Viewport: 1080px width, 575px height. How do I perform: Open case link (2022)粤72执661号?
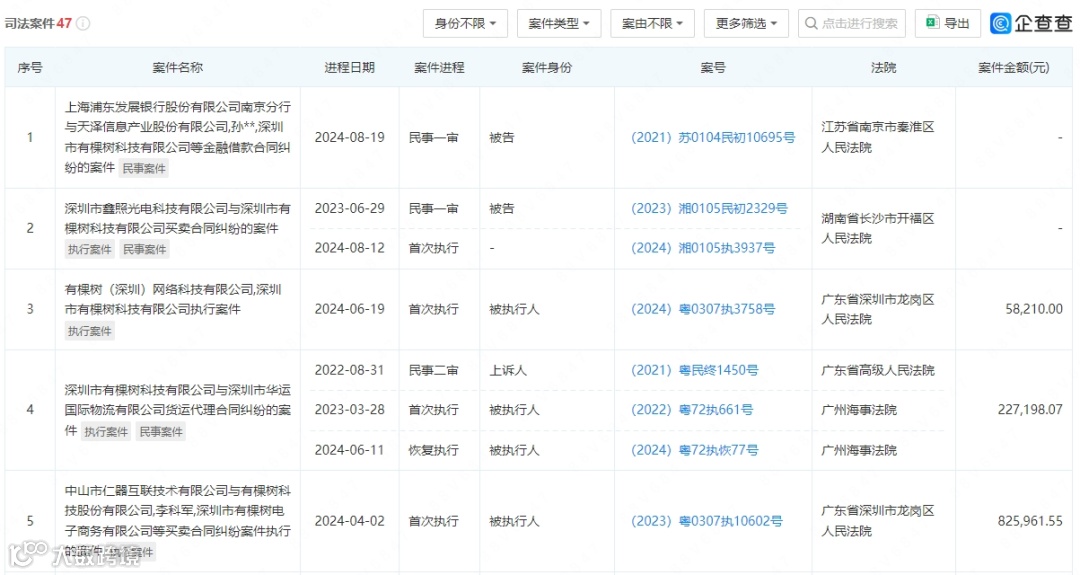tap(692, 410)
